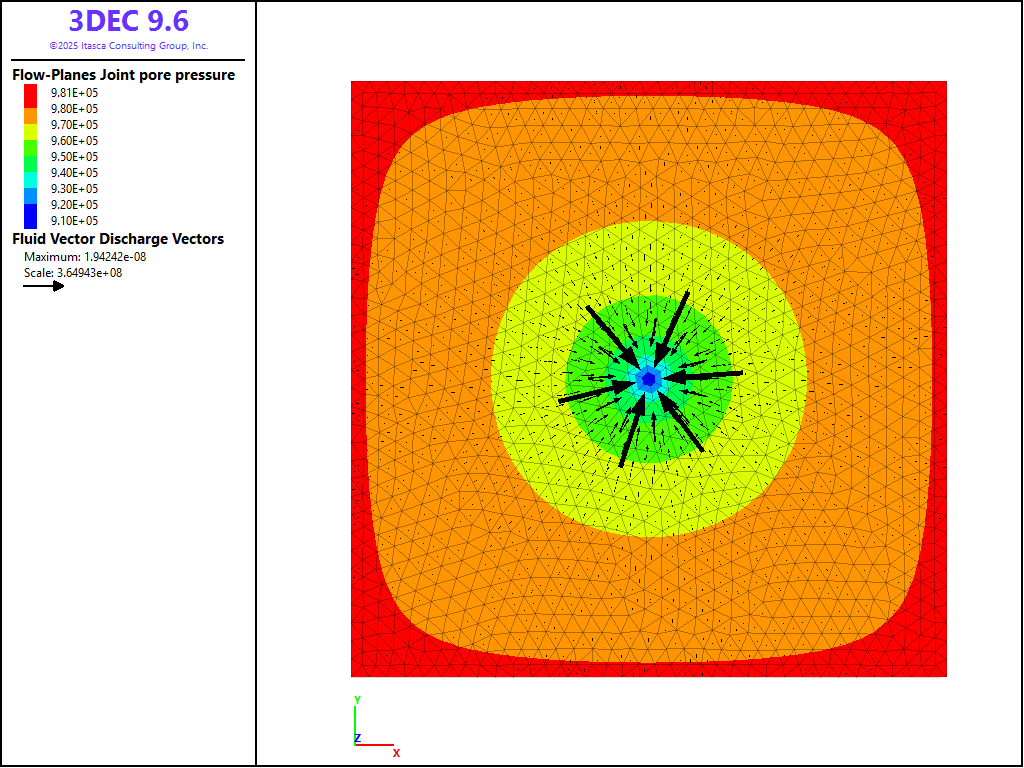Click the Scale 3.64943e+08 value

73,273
